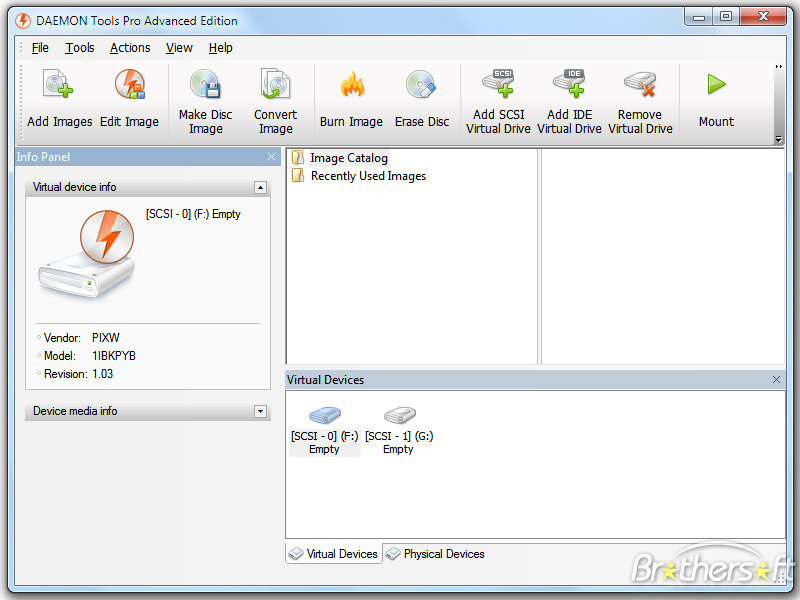Open the View menu
Screen dimensions: 800x600
179,48
